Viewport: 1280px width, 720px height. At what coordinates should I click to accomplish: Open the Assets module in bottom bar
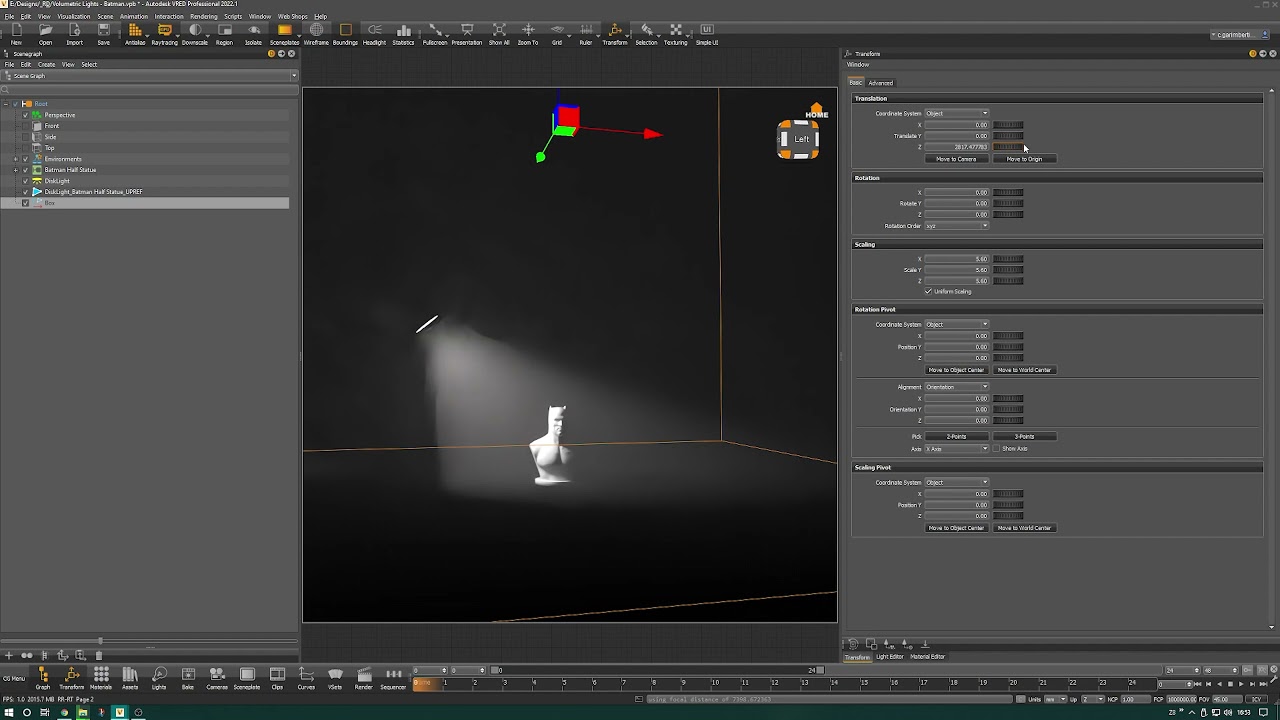(x=130, y=679)
